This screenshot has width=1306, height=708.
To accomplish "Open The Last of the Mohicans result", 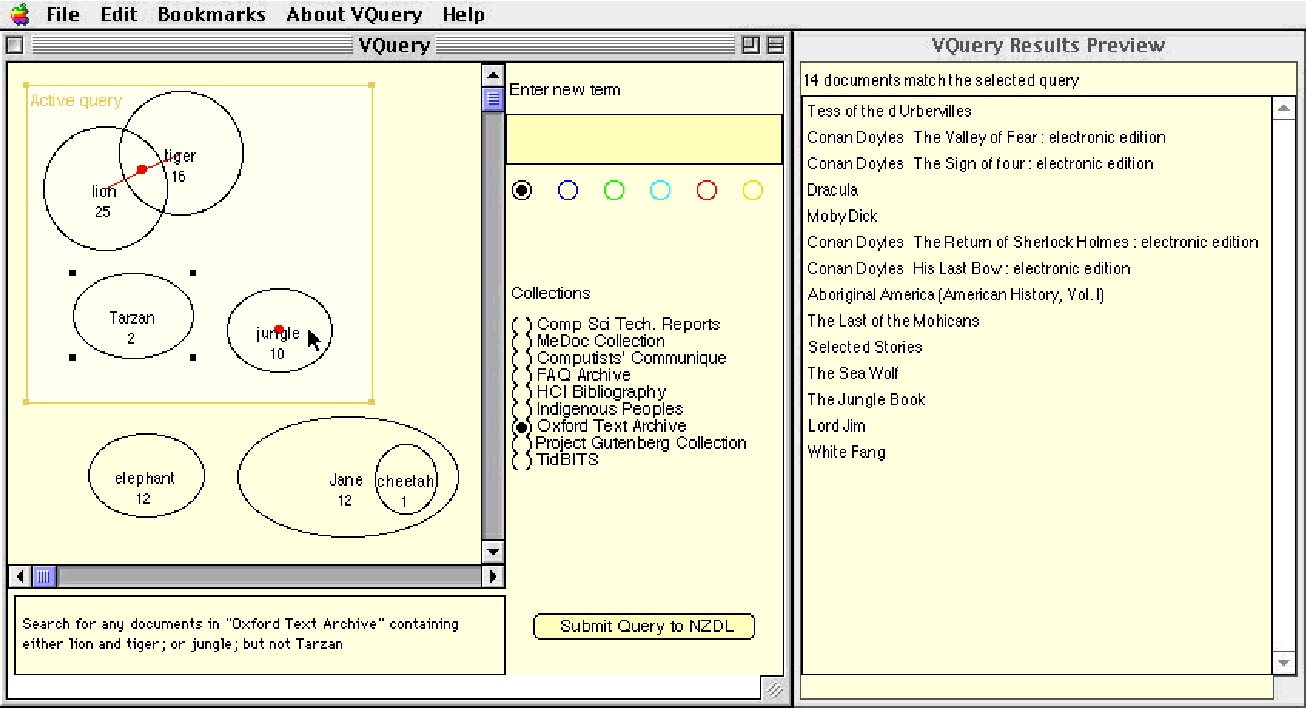I will click(x=893, y=320).
